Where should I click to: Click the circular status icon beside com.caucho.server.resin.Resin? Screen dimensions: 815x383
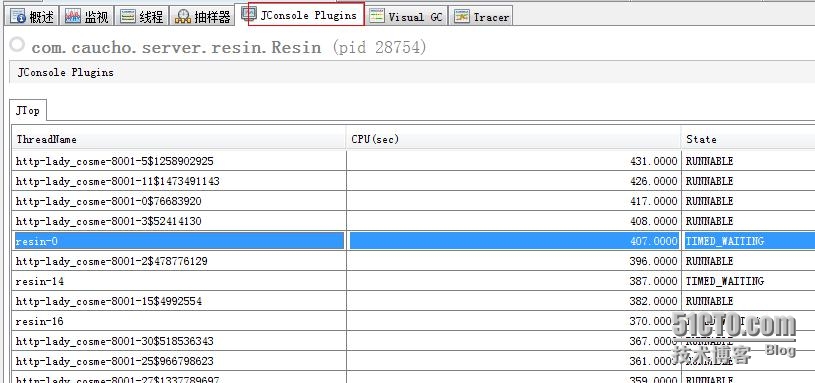17,45
